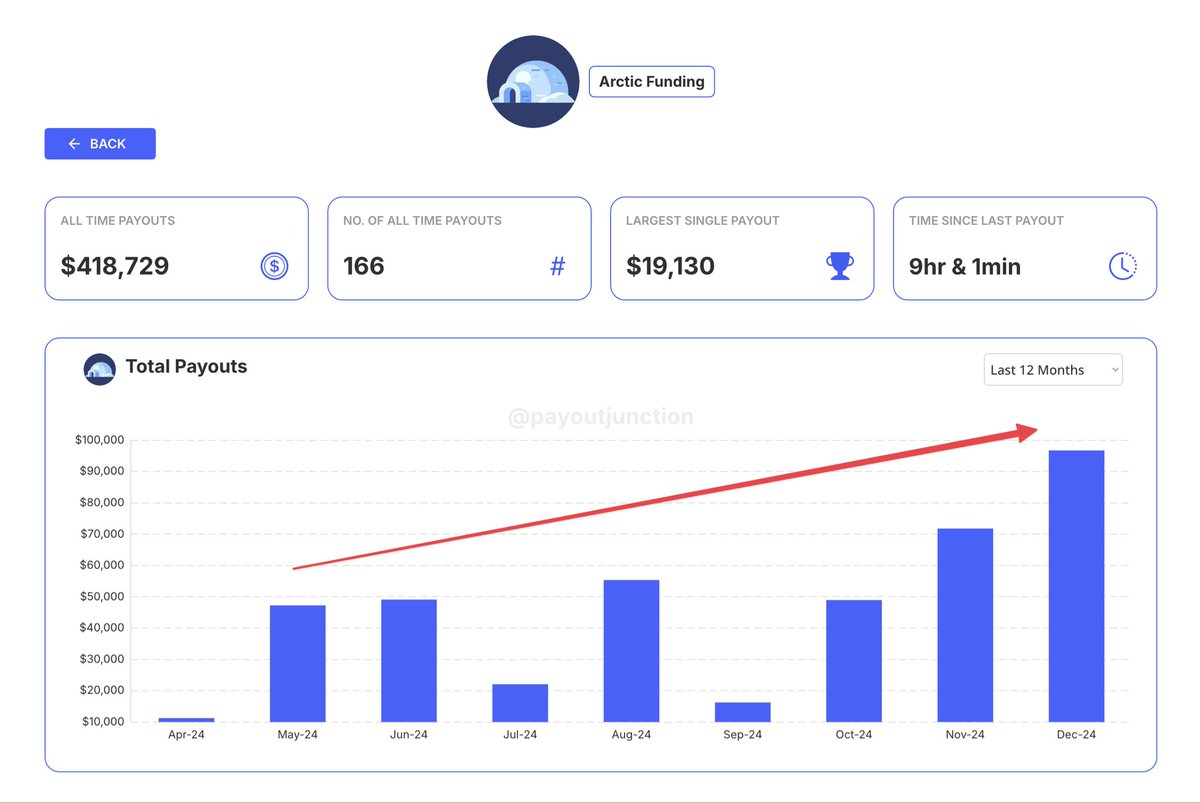The image size is (1200, 803).
Task: Click the Jul-24 axis label
Action: click(x=520, y=735)
